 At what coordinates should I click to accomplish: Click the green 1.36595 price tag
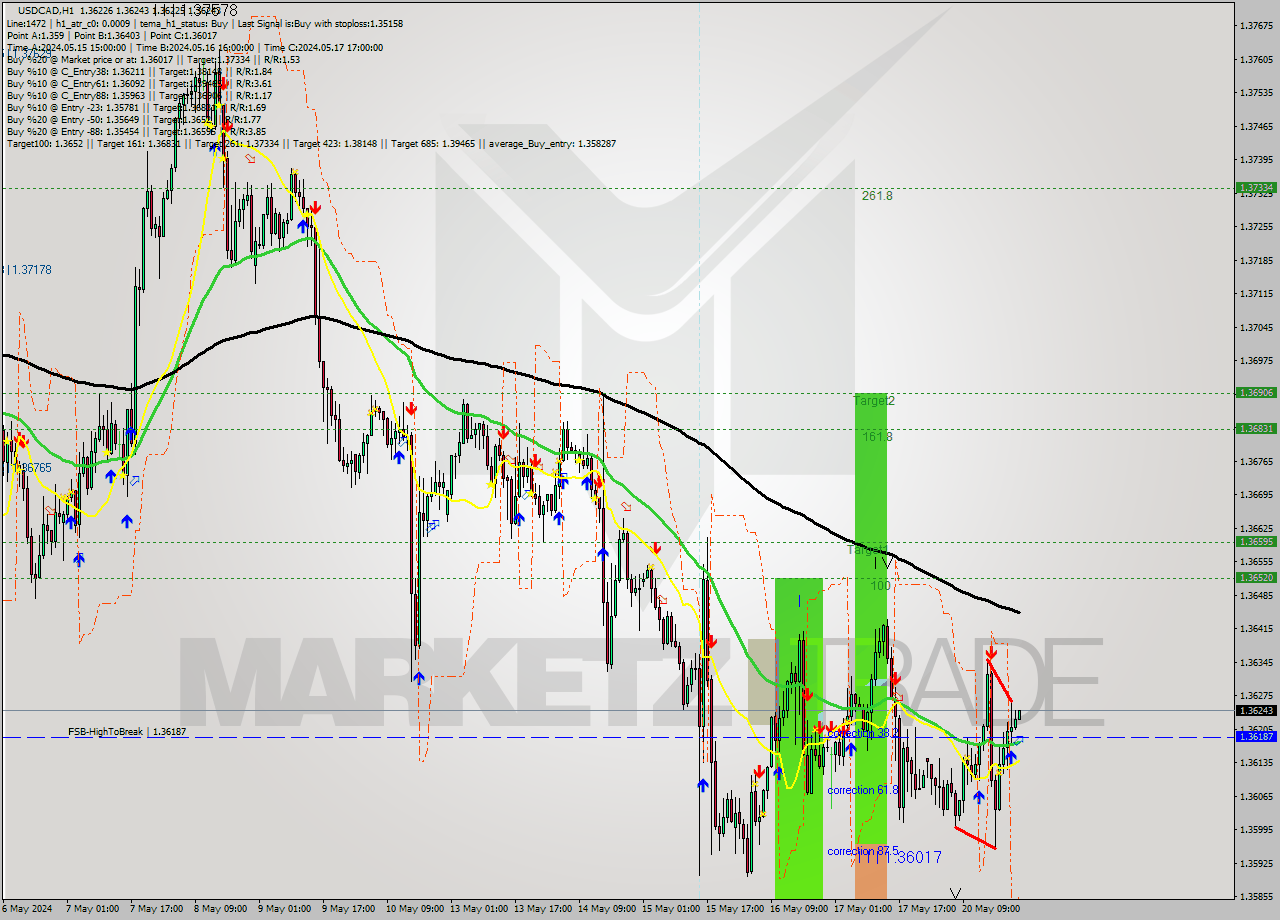(1256, 541)
